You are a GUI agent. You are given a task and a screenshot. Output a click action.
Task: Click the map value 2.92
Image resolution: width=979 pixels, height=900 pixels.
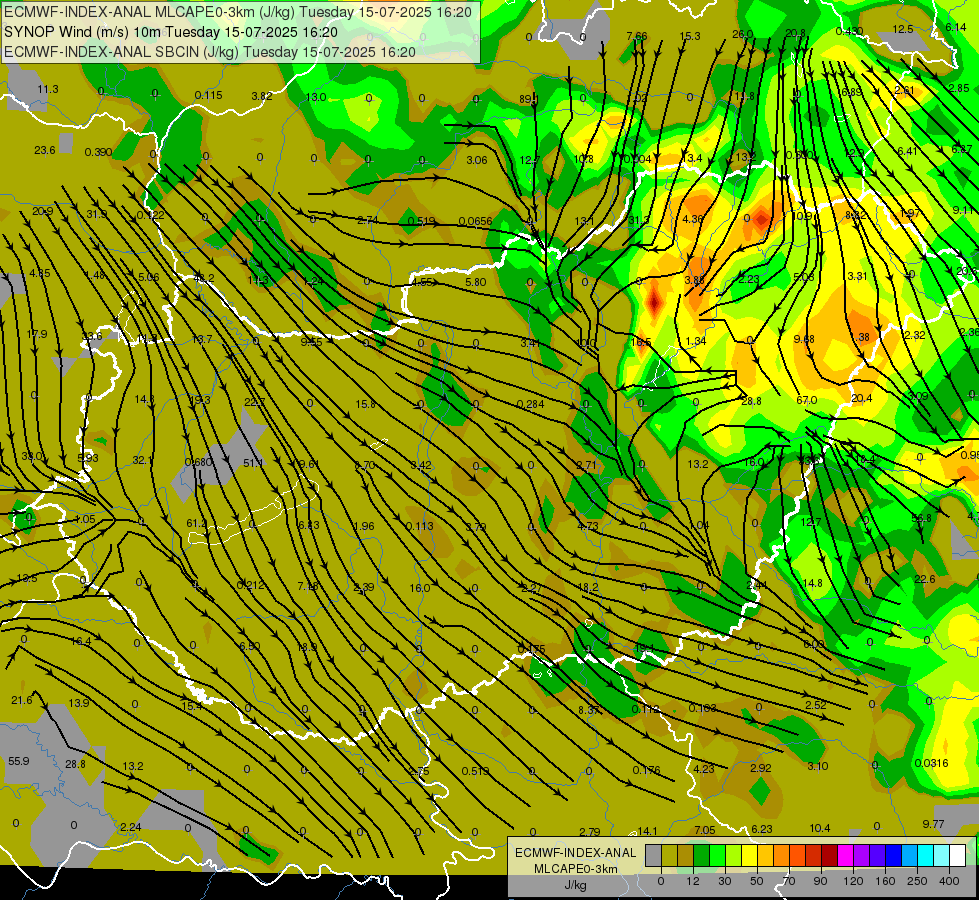pyautogui.click(x=760, y=768)
